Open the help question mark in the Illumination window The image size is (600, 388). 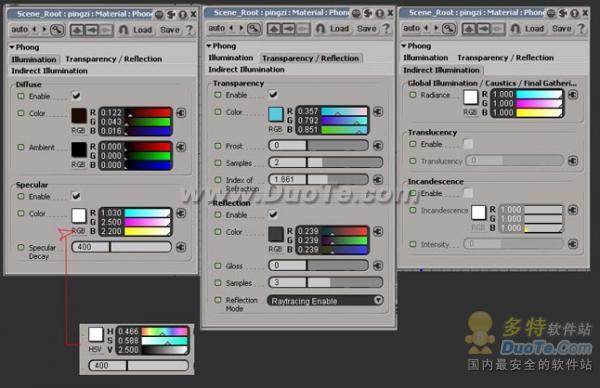pos(189,29)
